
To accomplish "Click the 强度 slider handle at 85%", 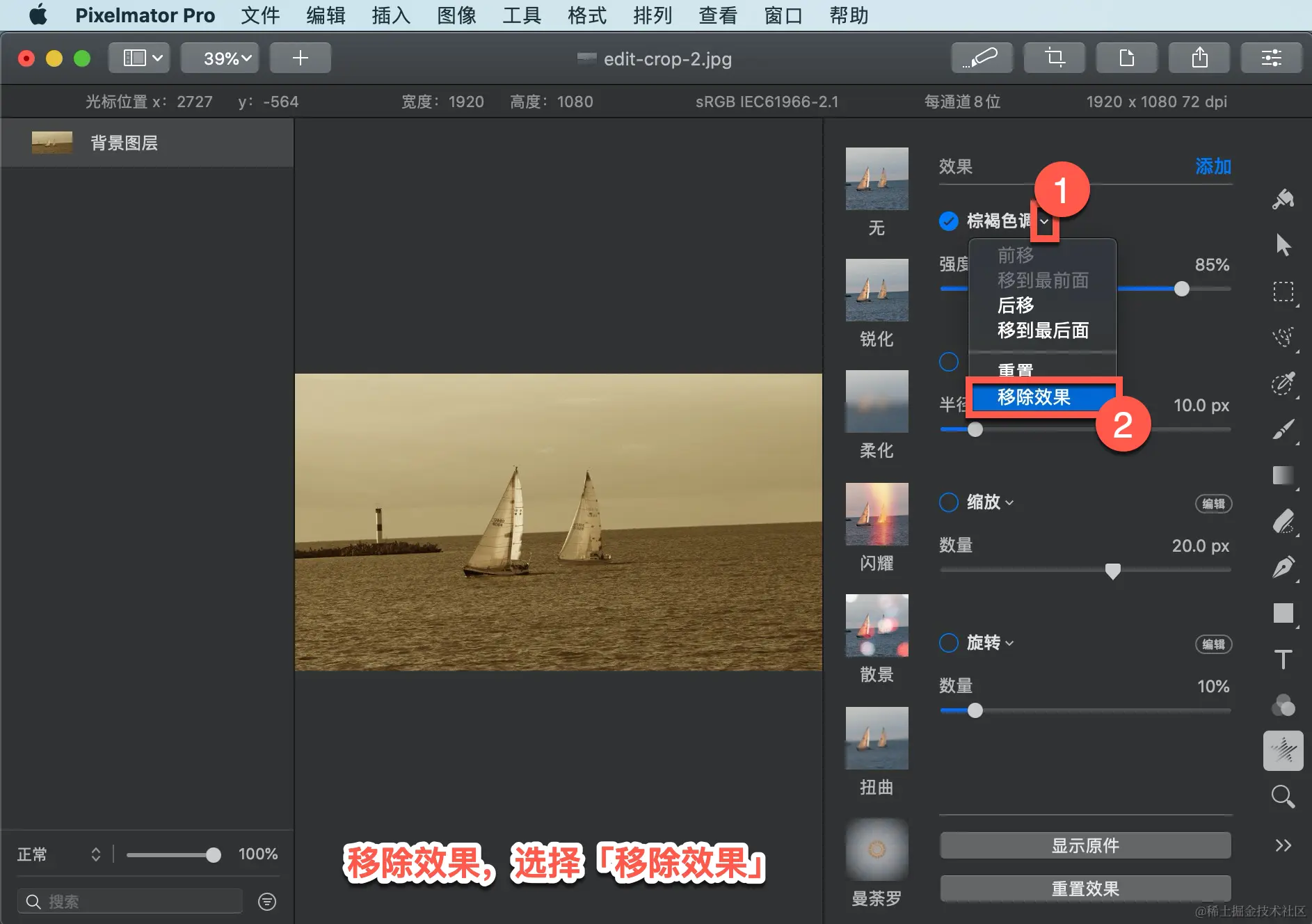I will pos(1181,289).
